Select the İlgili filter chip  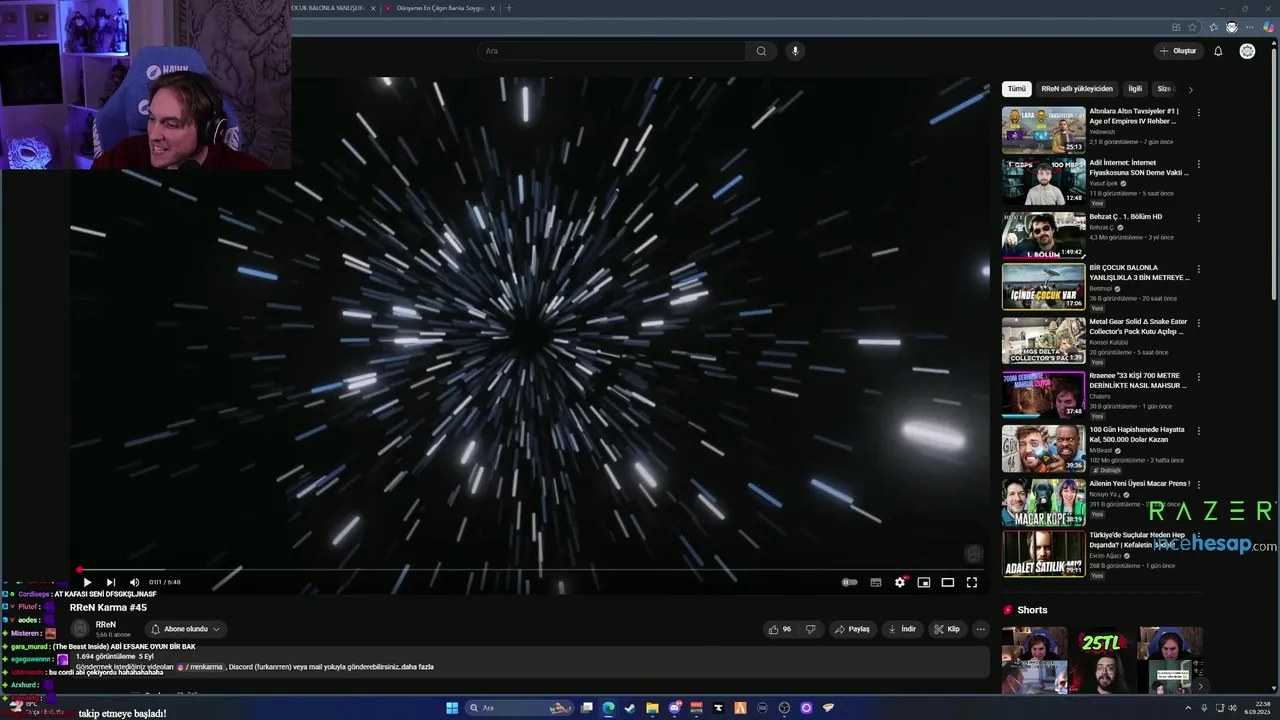[1135, 89]
